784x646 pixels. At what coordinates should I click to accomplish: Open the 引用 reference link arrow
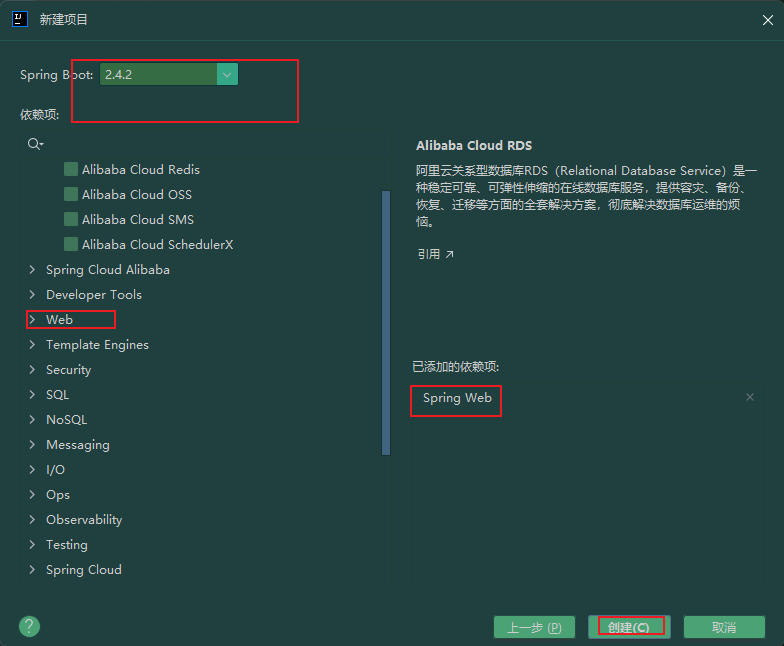[450, 254]
